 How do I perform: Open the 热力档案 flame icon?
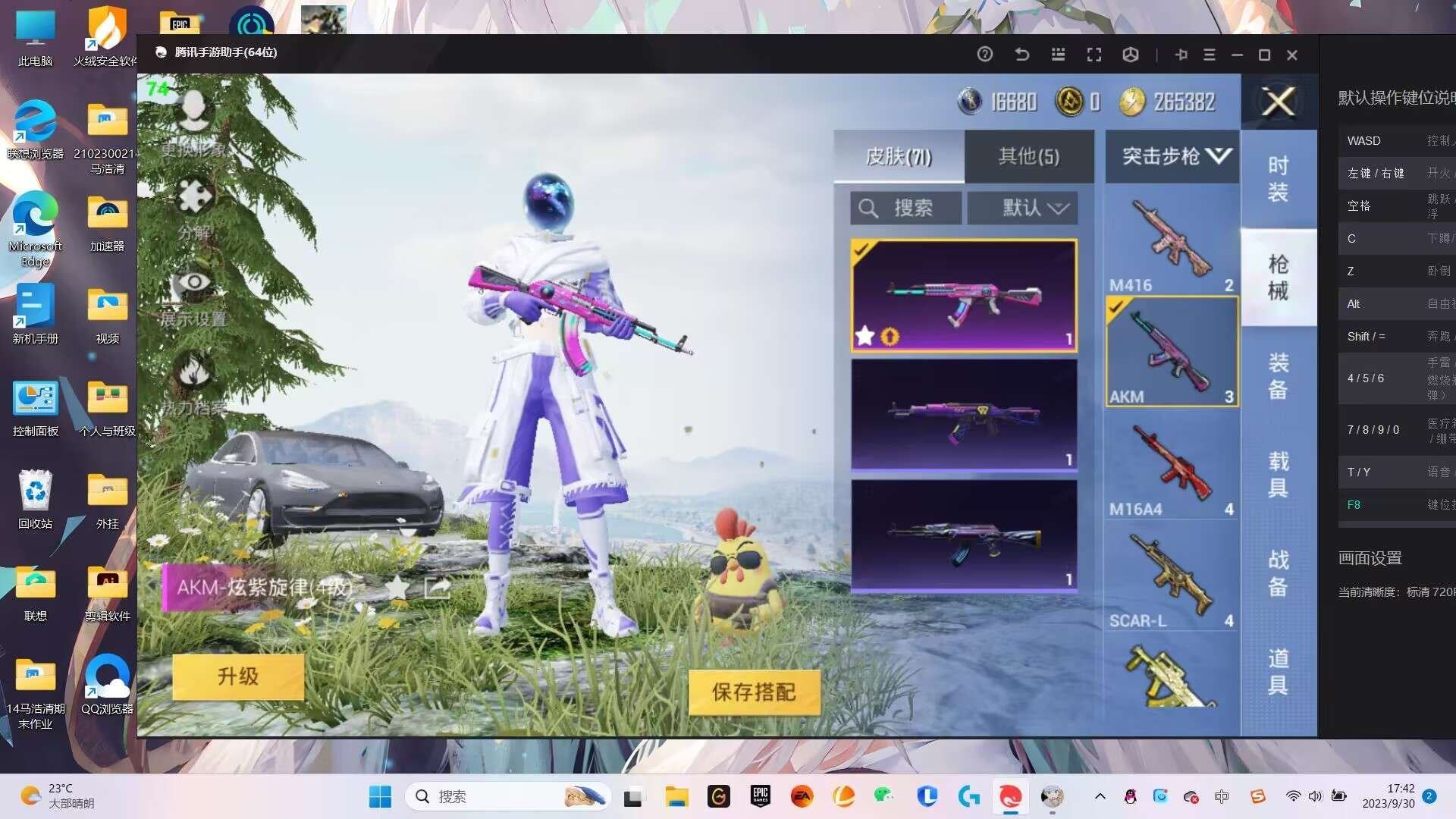click(x=194, y=371)
